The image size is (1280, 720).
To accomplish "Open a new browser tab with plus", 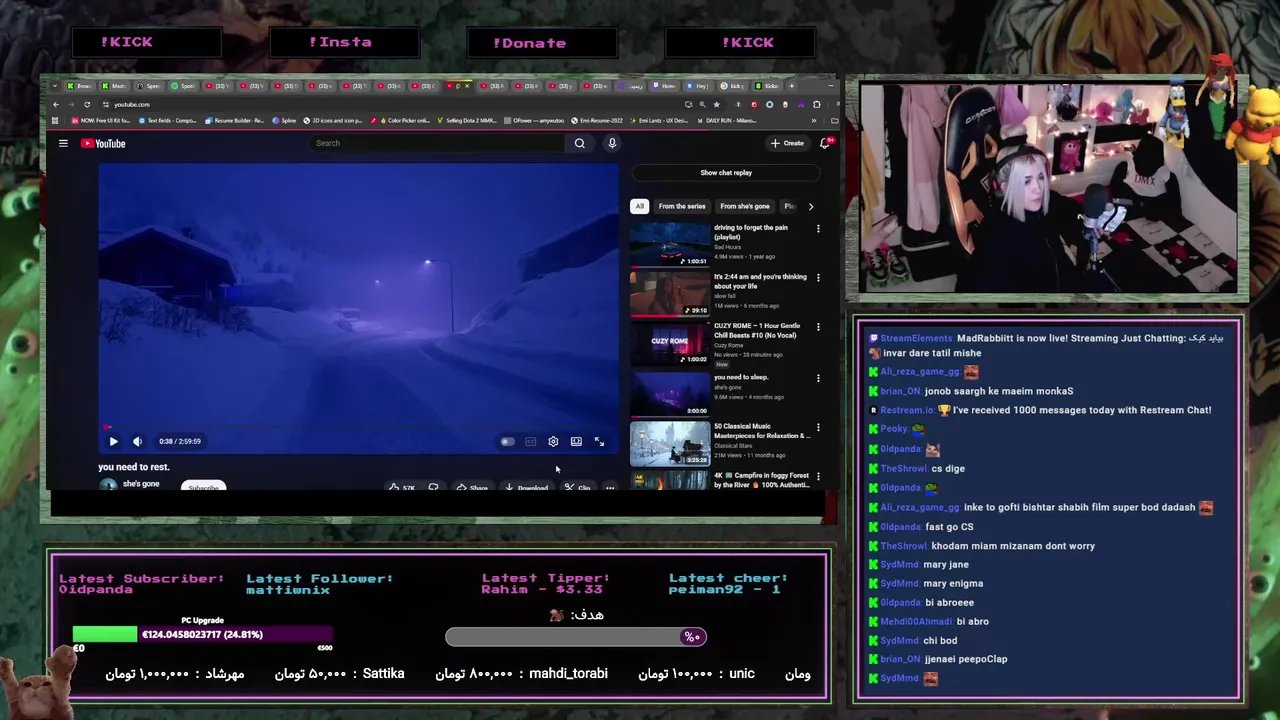I will [791, 86].
